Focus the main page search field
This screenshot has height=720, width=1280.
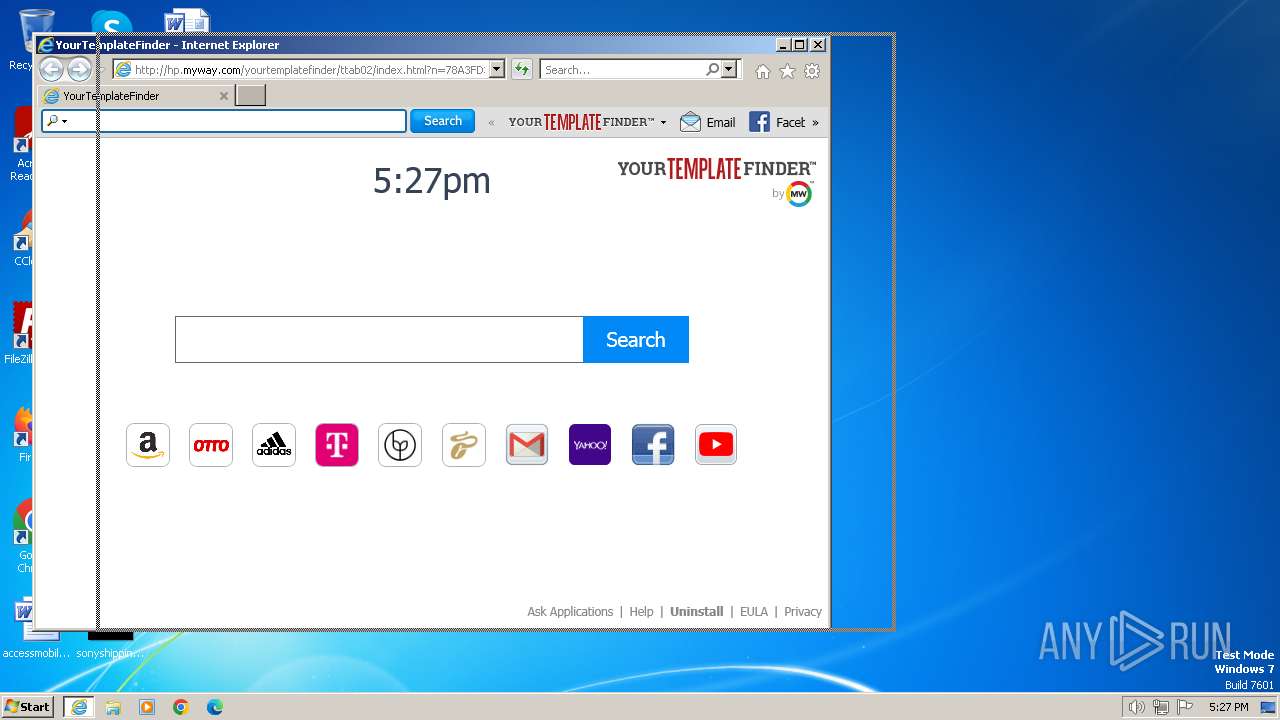379,339
